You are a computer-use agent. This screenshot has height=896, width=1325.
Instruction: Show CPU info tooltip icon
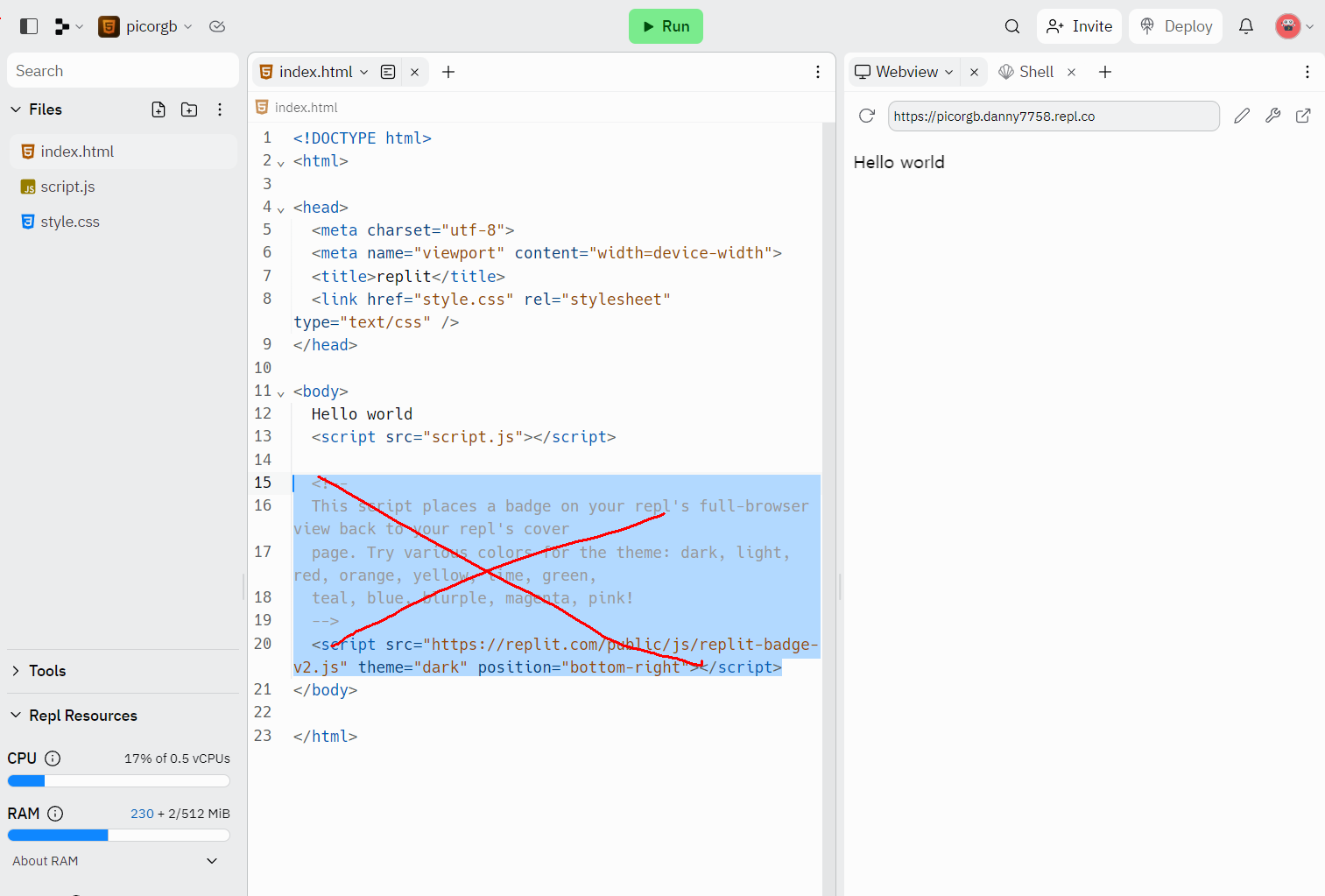point(53,758)
